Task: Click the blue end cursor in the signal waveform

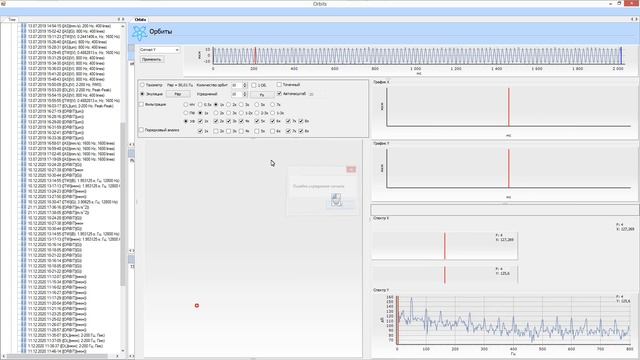Action: click(621, 56)
